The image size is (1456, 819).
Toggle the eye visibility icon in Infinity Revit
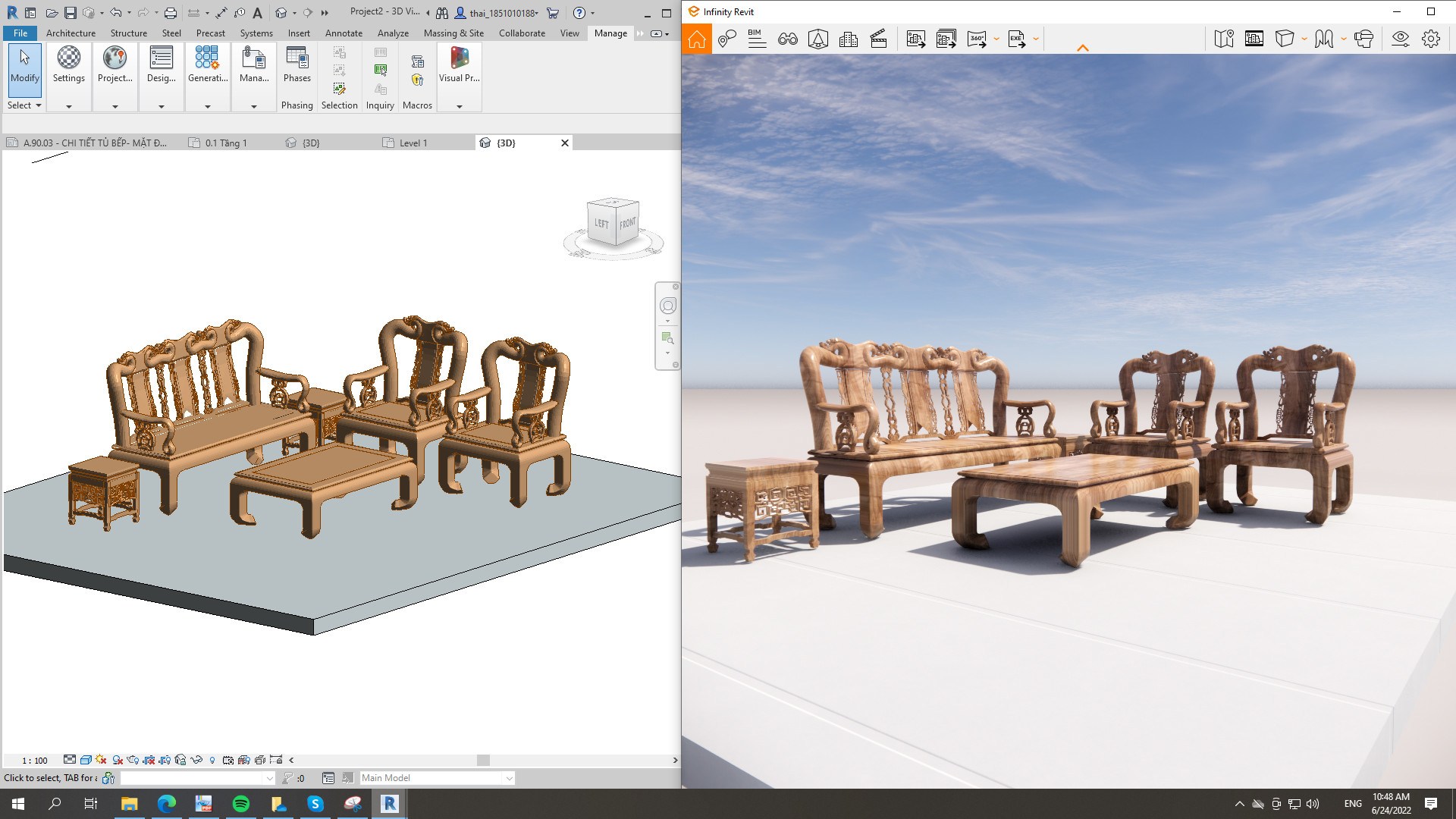click(x=1401, y=39)
